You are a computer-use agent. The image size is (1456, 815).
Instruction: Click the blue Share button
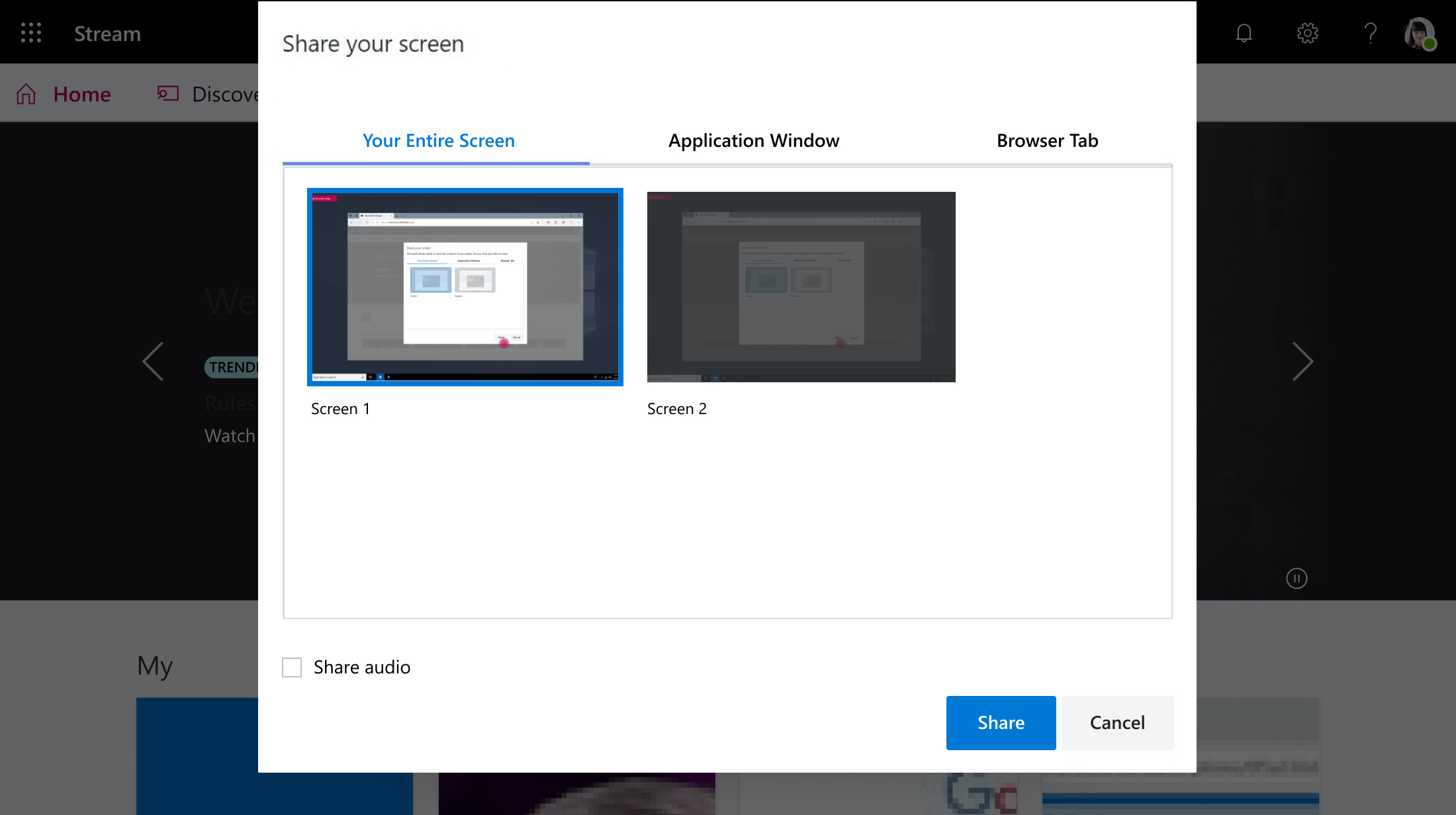pyautogui.click(x=1001, y=722)
